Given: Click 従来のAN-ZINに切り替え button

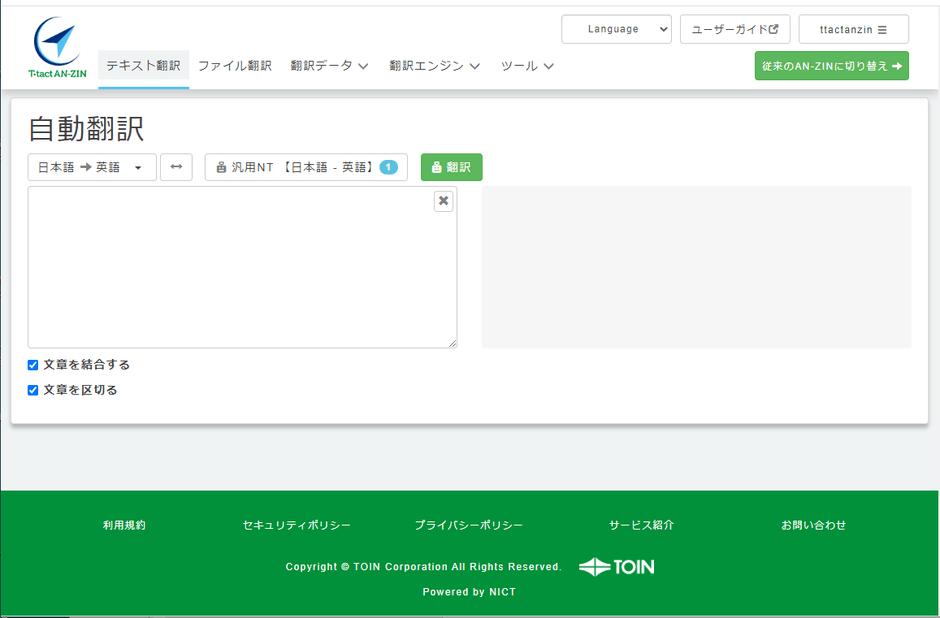Looking at the screenshot, I should (831, 65).
